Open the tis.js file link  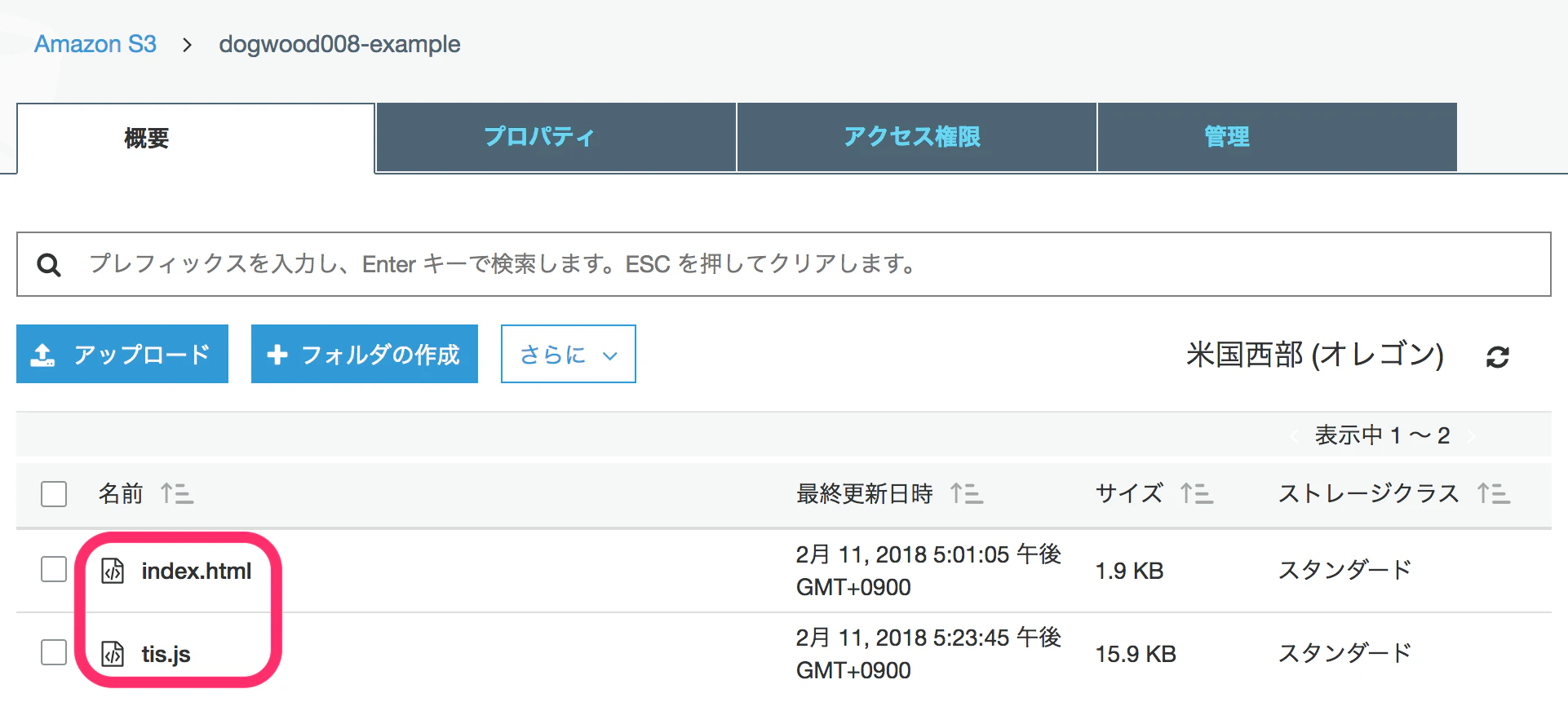(x=166, y=654)
